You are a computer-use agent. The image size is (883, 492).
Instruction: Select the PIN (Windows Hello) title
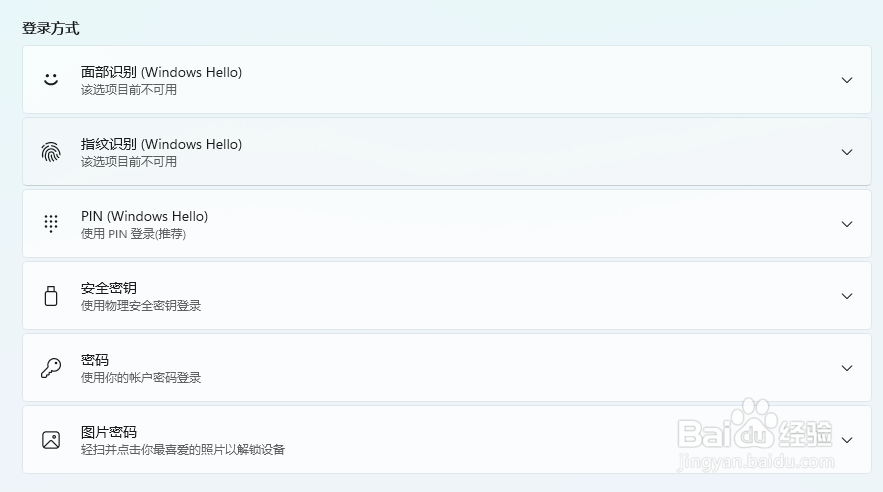144,216
